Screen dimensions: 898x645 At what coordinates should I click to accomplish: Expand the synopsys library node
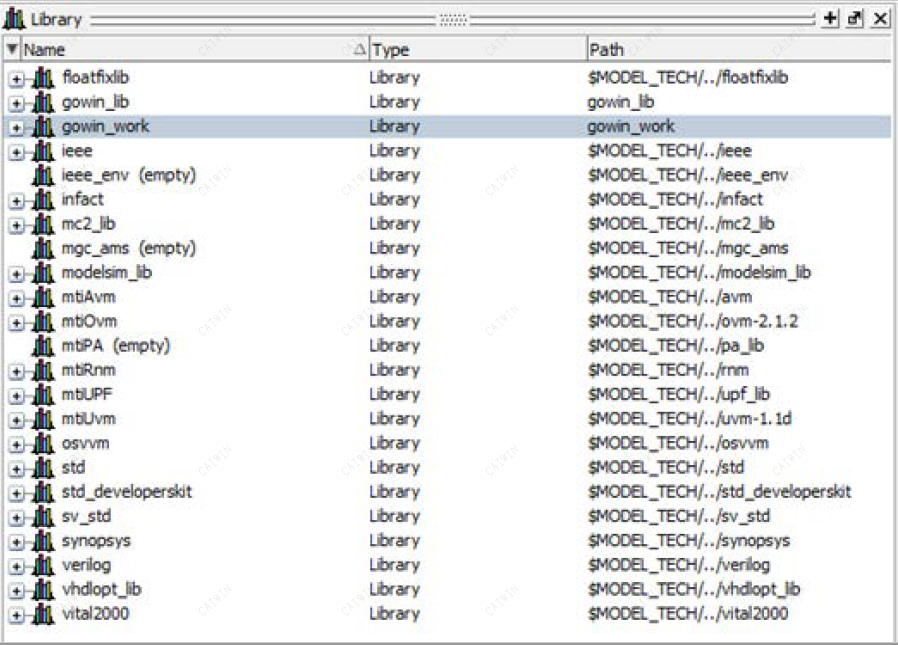16,542
